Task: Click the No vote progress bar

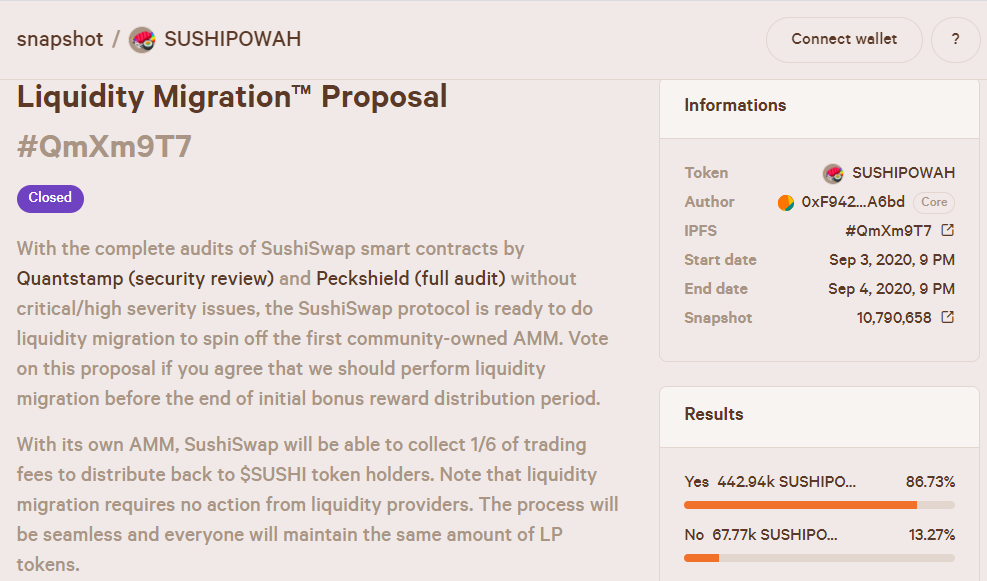Action: point(820,558)
